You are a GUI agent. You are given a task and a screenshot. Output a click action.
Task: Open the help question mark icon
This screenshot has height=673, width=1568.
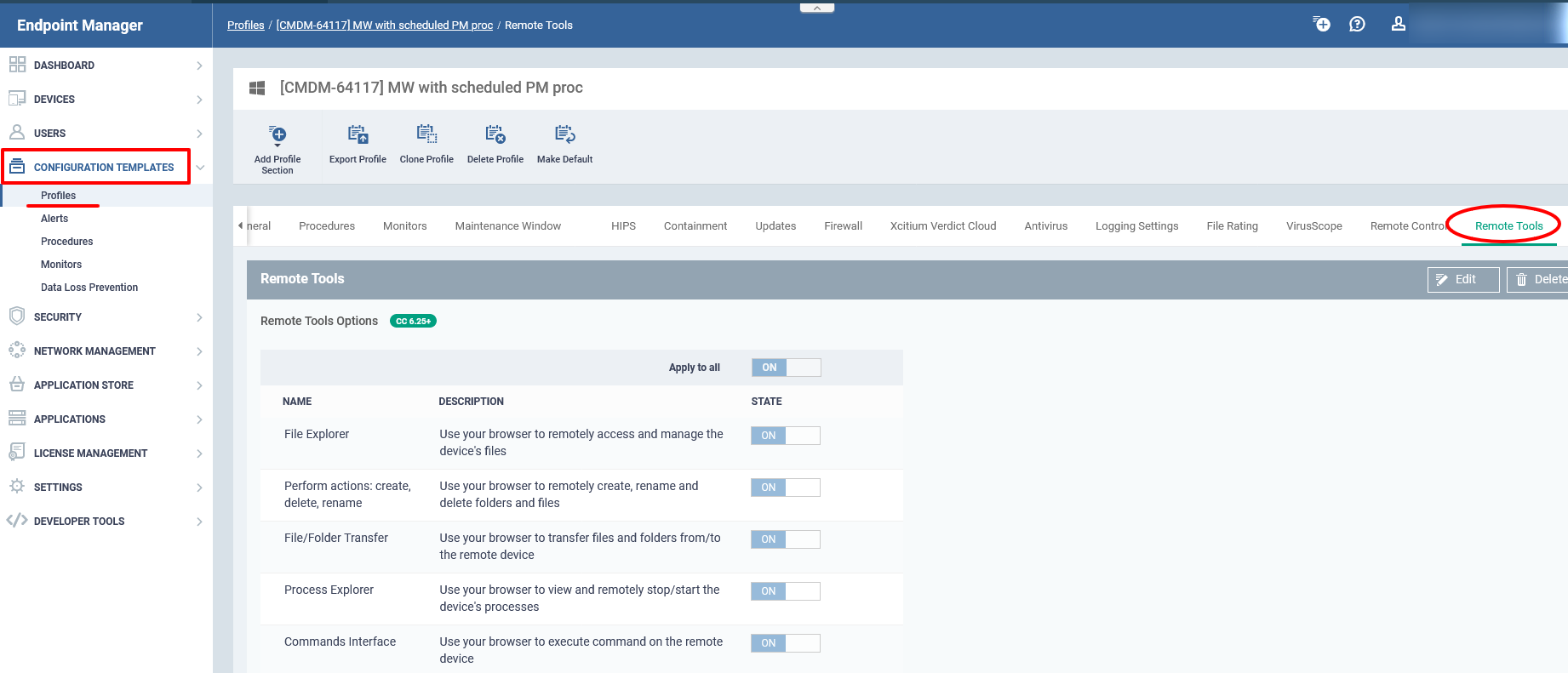[x=1358, y=24]
